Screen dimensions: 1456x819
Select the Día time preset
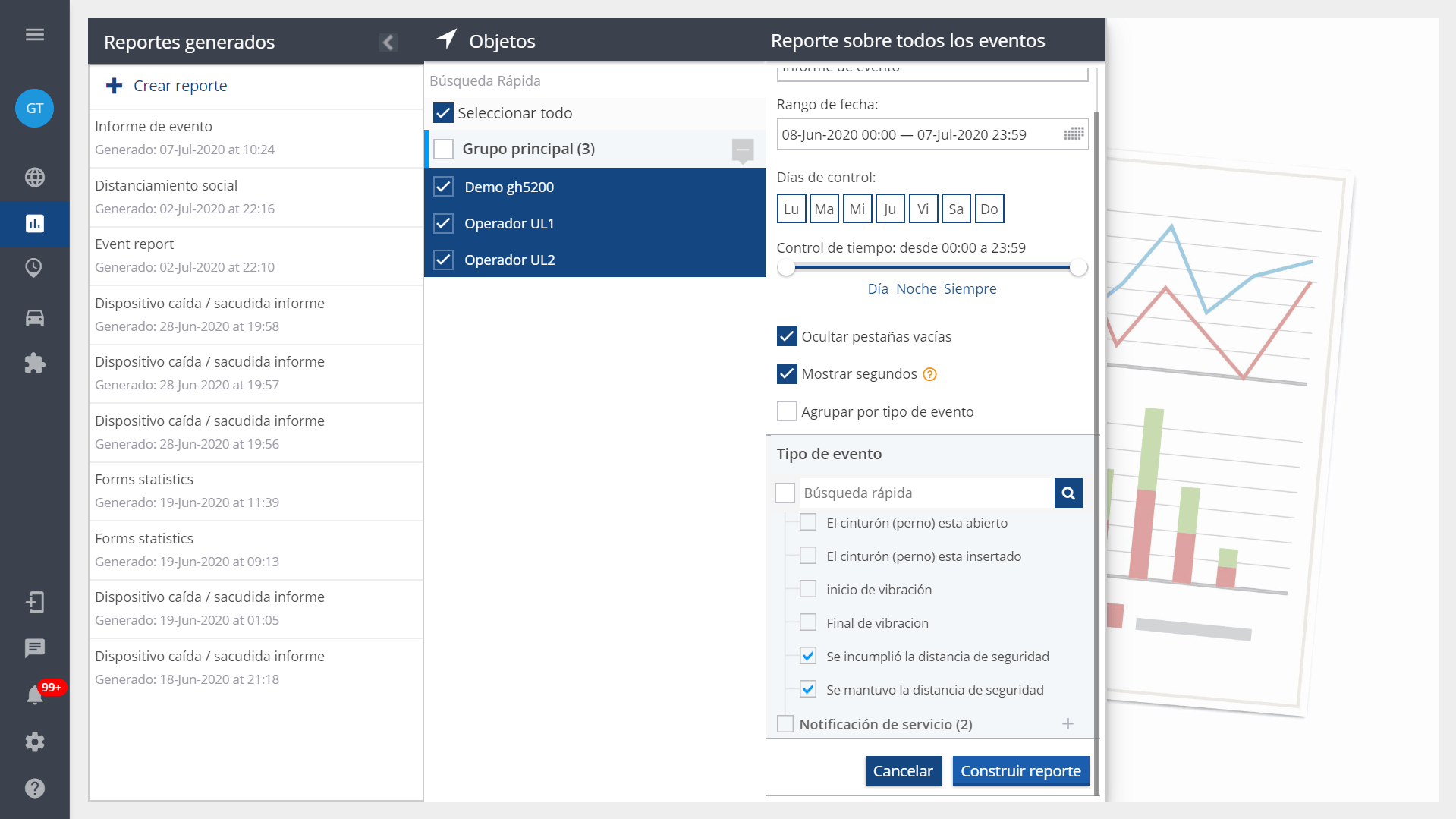click(x=878, y=289)
